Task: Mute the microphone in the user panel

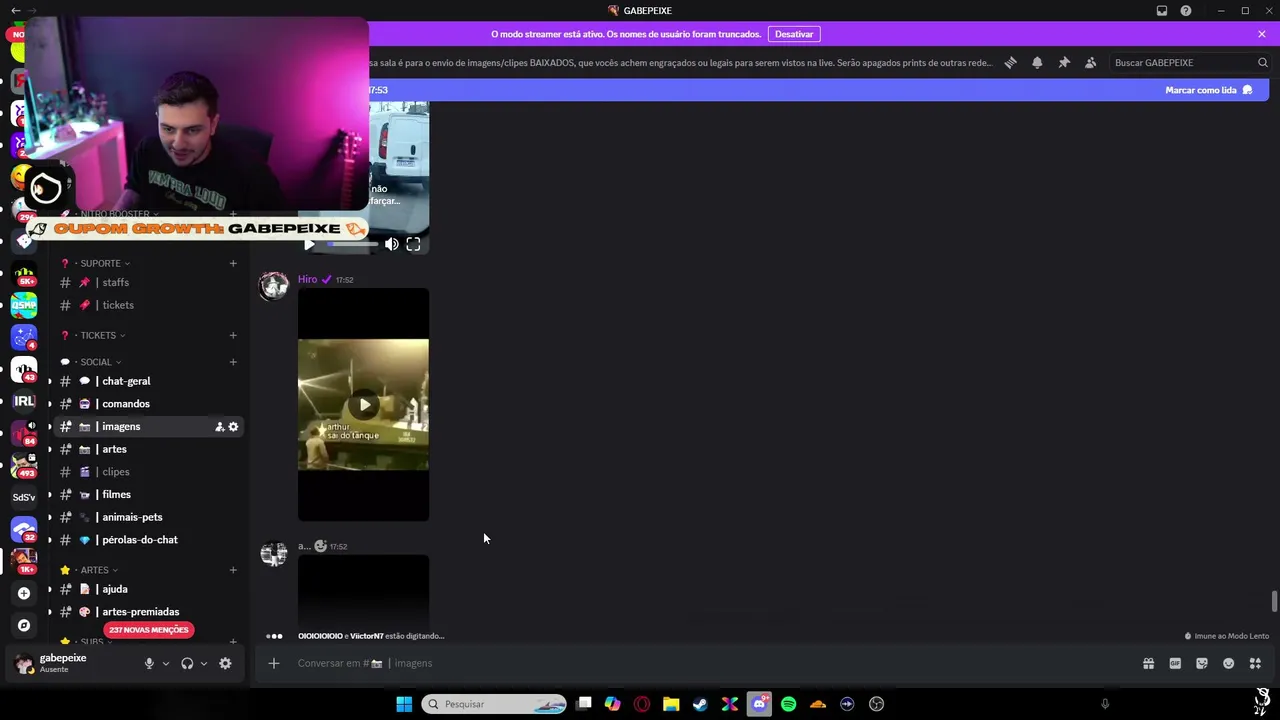Action: (149, 663)
